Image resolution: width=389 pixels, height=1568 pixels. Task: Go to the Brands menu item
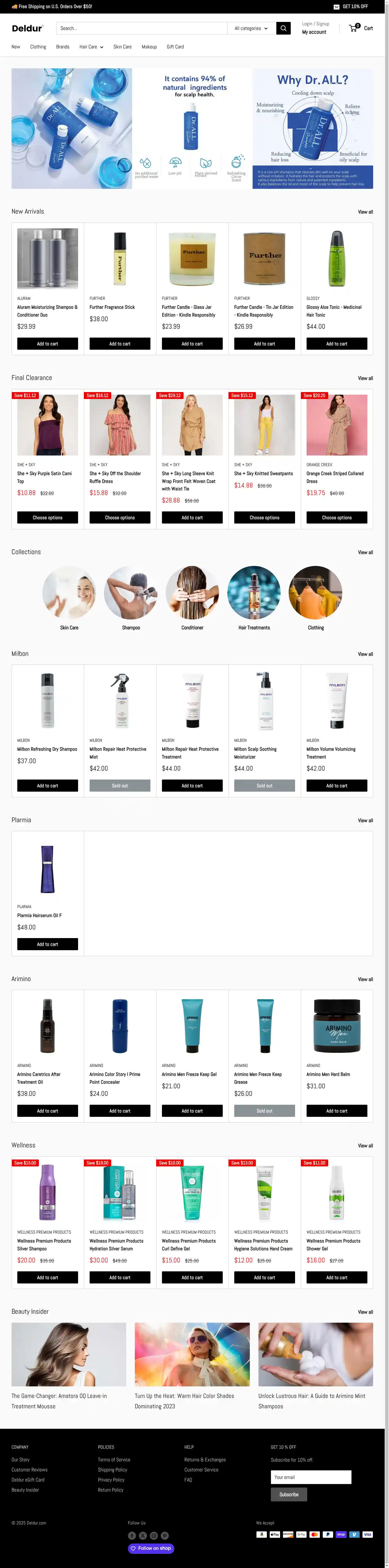(x=63, y=47)
